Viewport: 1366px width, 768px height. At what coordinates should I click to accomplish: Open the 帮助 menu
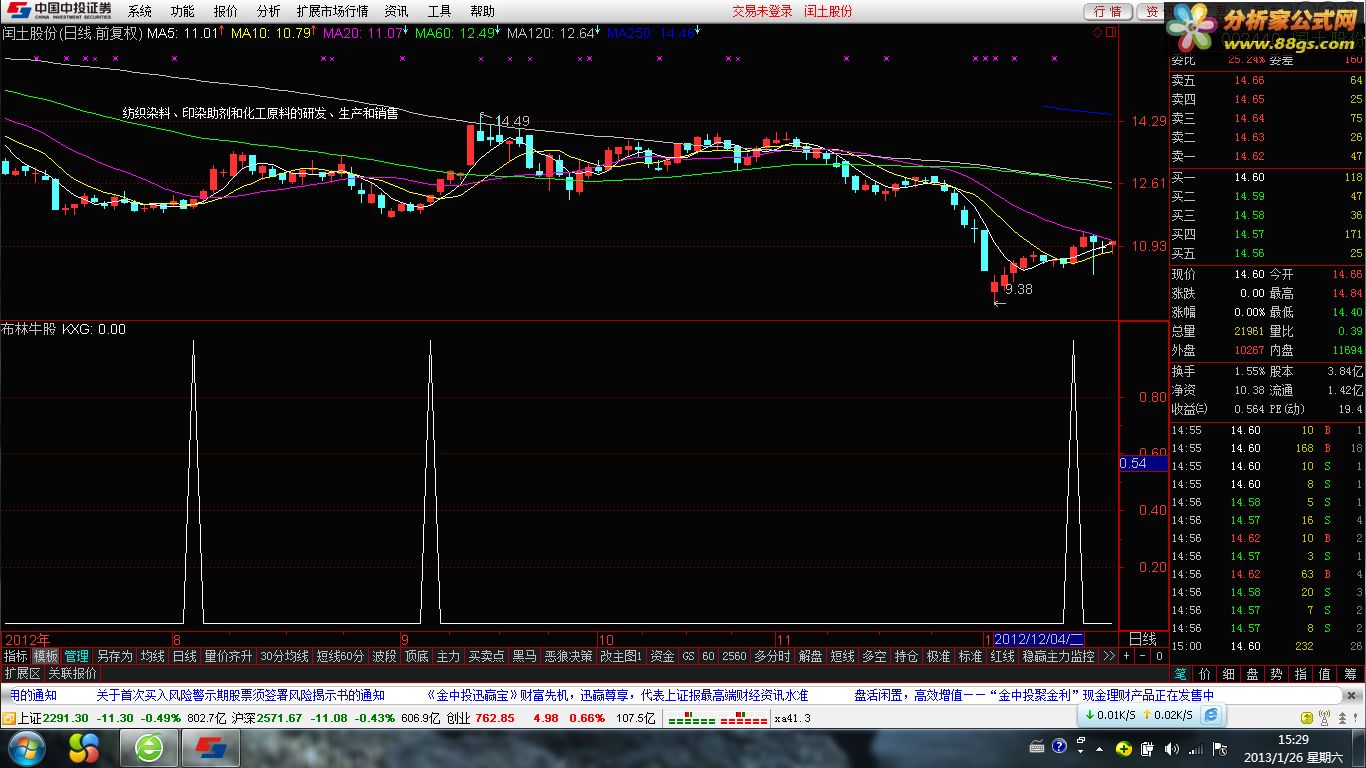point(482,11)
